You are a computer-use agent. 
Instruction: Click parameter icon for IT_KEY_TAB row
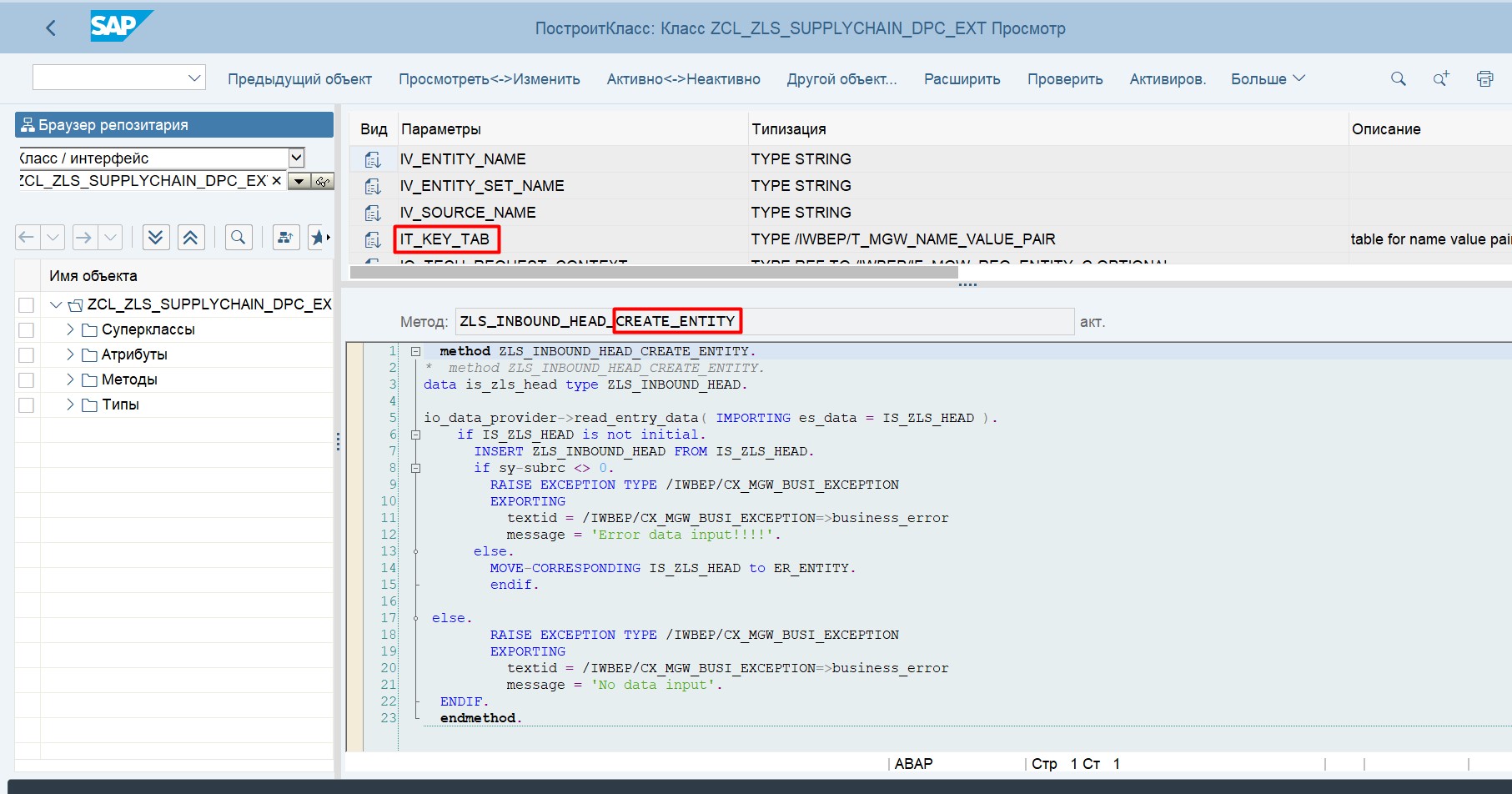click(373, 239)
